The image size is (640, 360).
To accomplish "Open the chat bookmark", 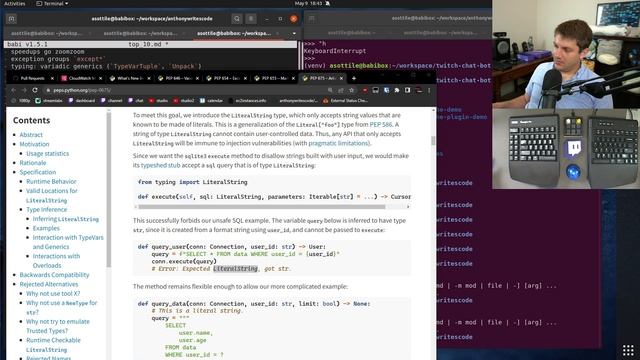I will coord(136,100).
